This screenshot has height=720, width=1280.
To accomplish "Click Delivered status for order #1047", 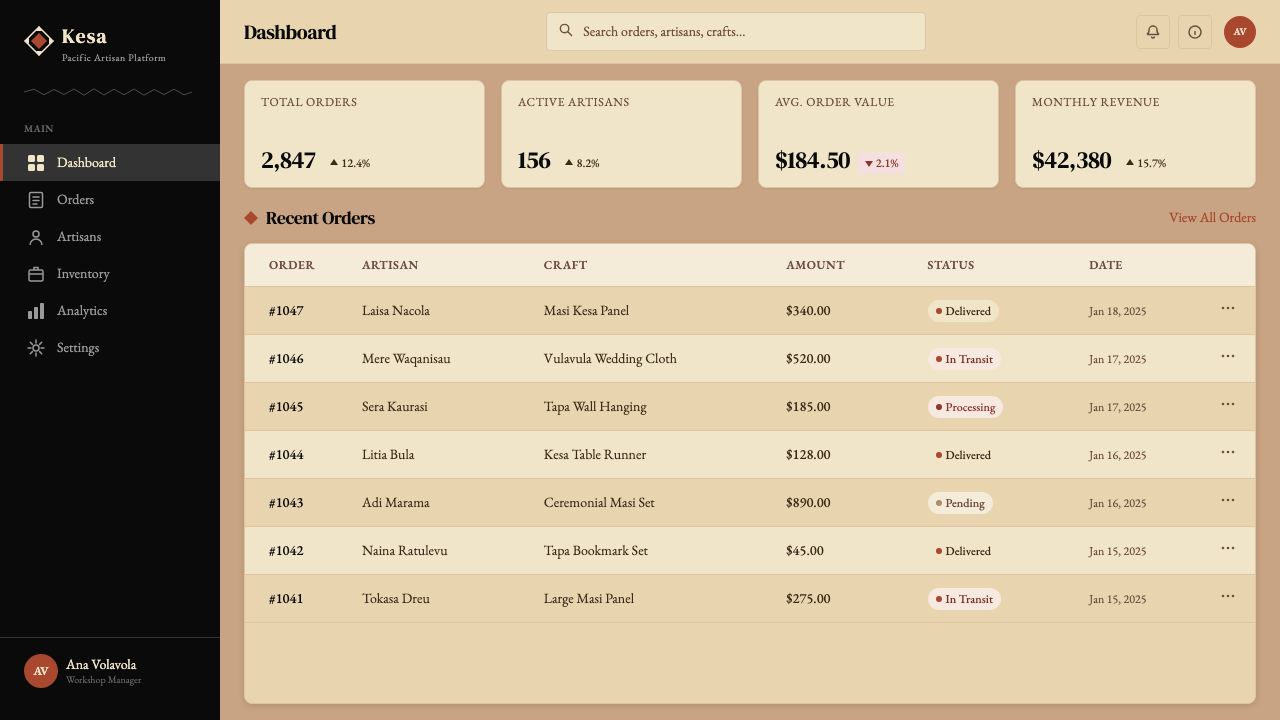I will [x=963, y=311].
